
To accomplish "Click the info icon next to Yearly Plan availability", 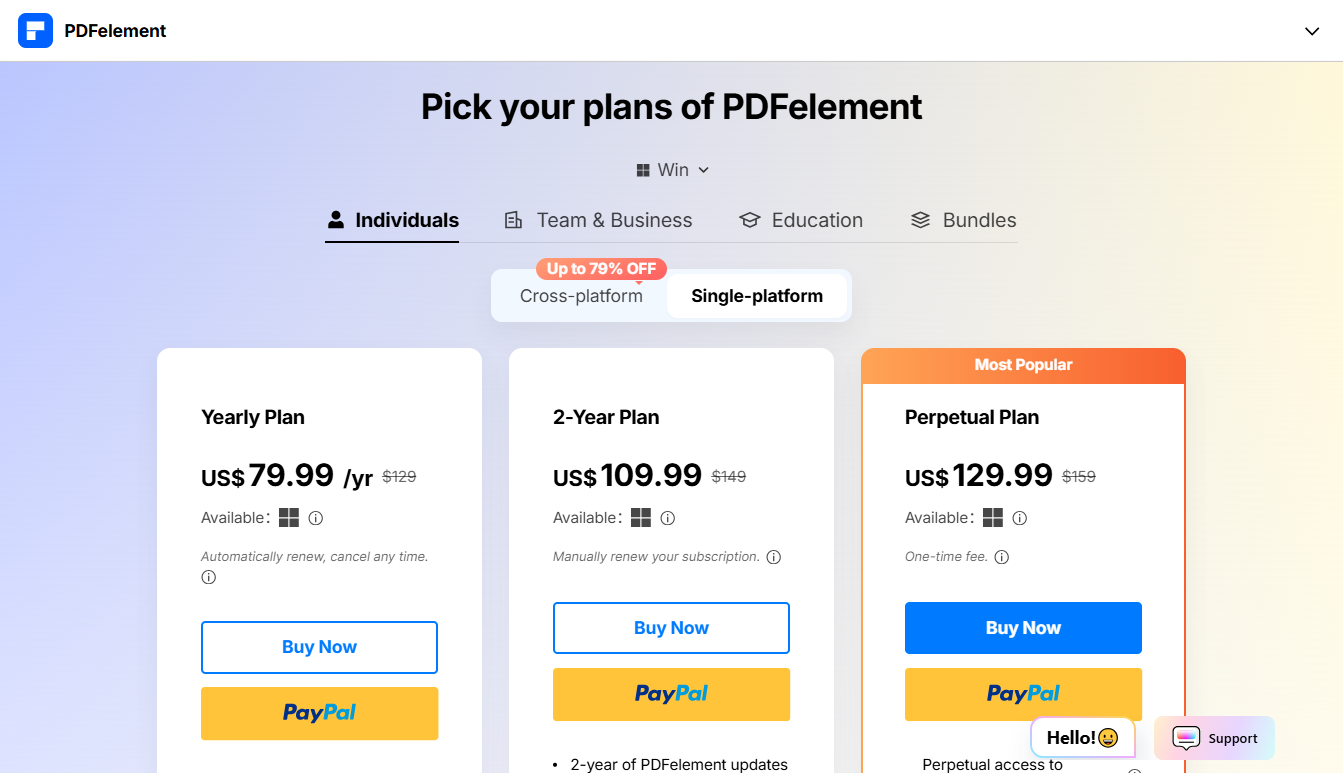I will point(315,518).
